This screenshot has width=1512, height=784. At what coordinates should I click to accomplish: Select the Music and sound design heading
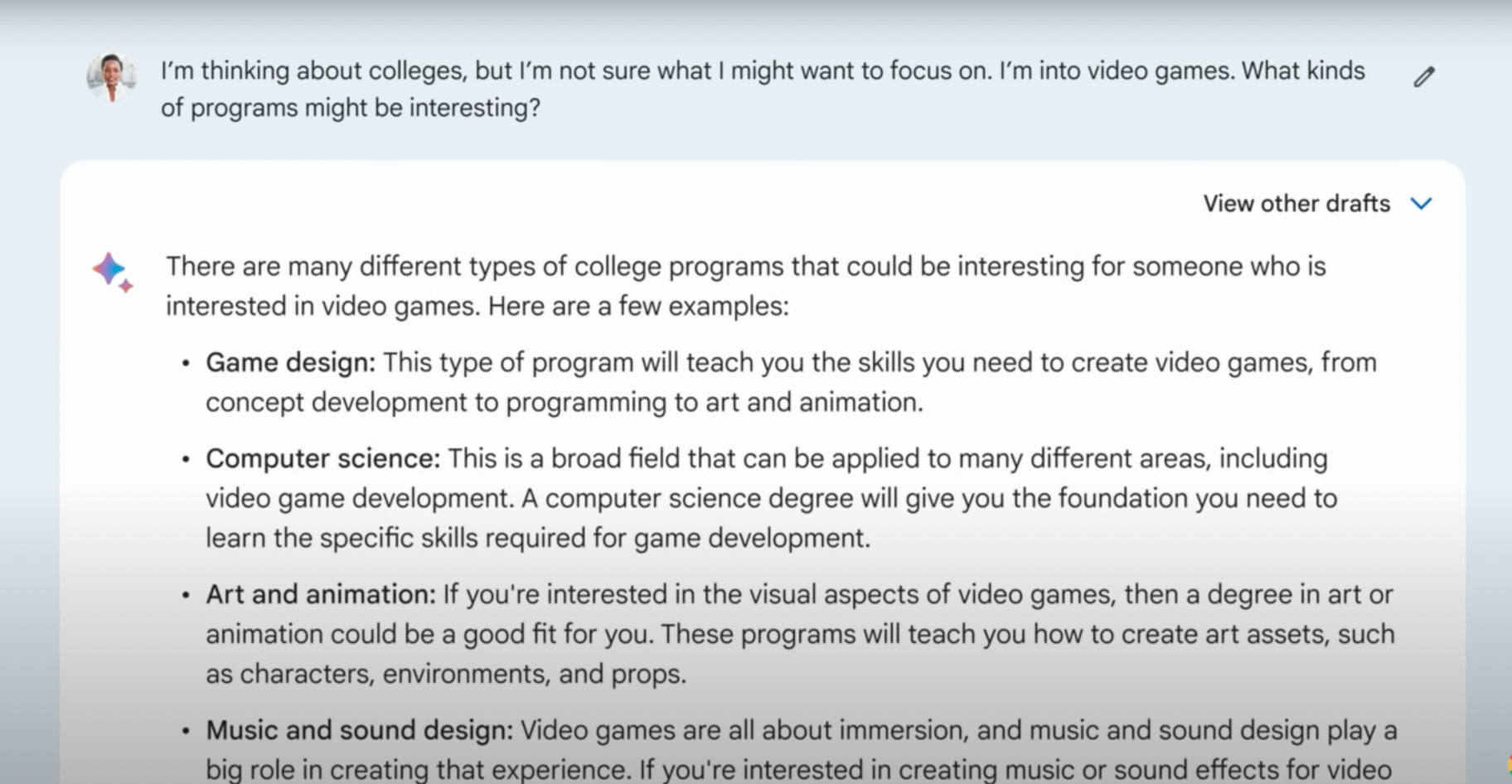coord(360,731)
